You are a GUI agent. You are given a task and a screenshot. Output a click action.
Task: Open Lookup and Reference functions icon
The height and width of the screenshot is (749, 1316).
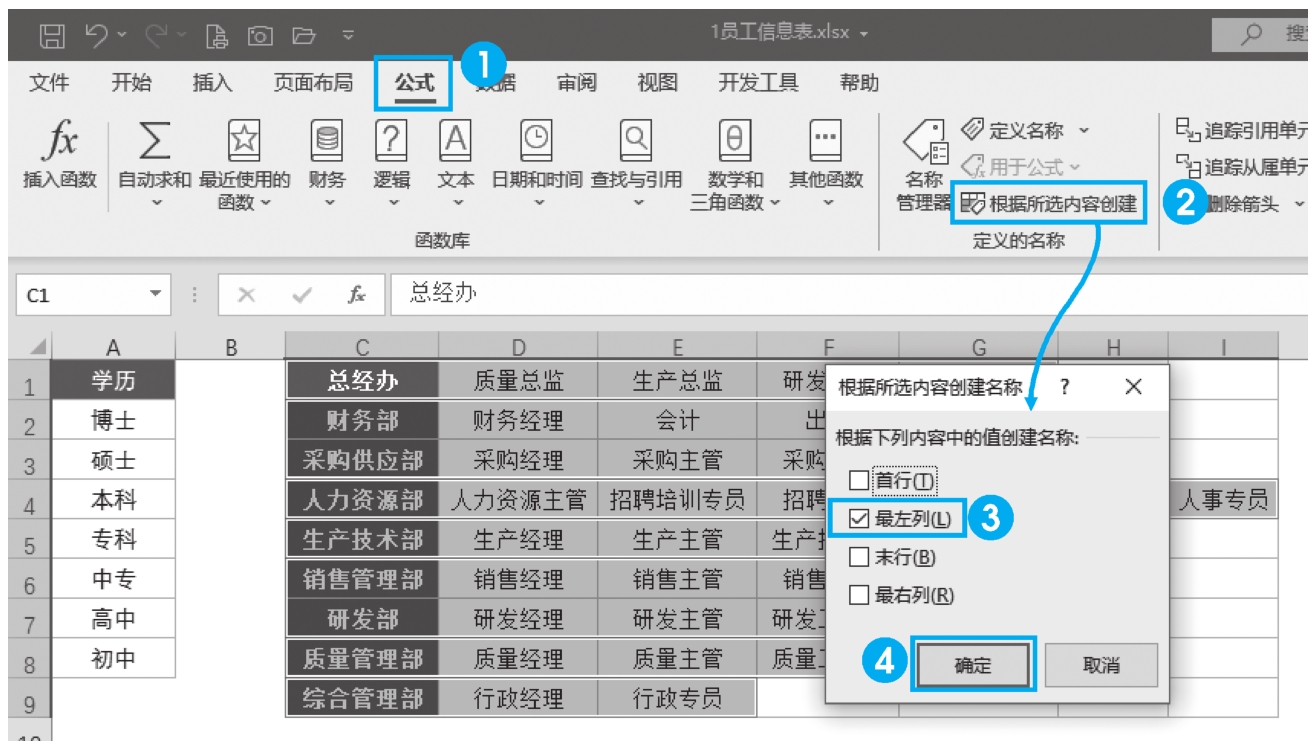(637, 143)
